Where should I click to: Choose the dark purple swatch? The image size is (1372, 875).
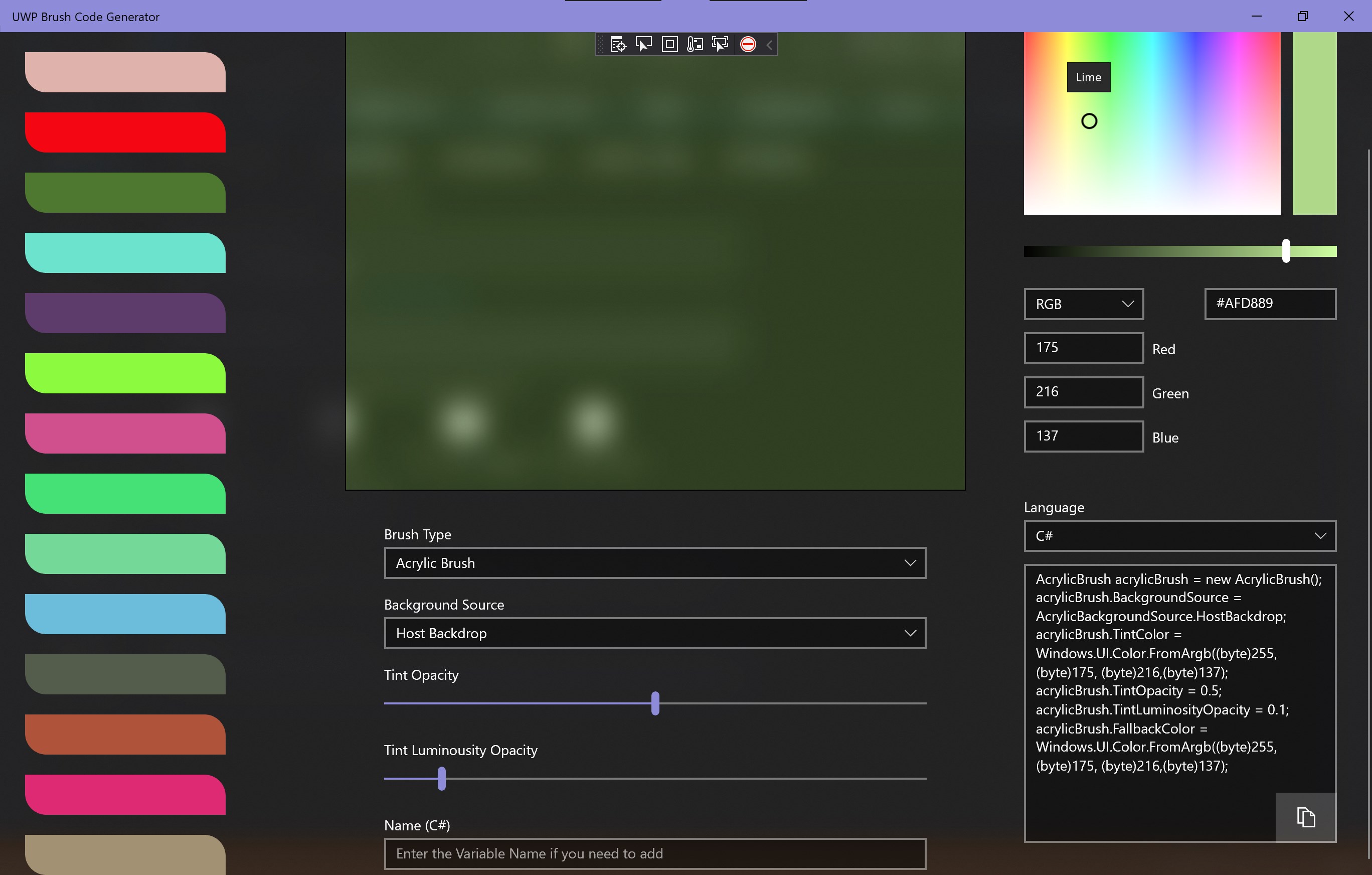125,313
